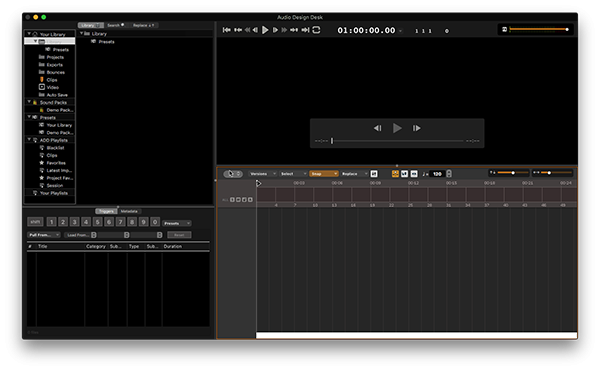Open the Select dropdown in timeline toolbar
The image size is (600, 371).
(293, 174)
